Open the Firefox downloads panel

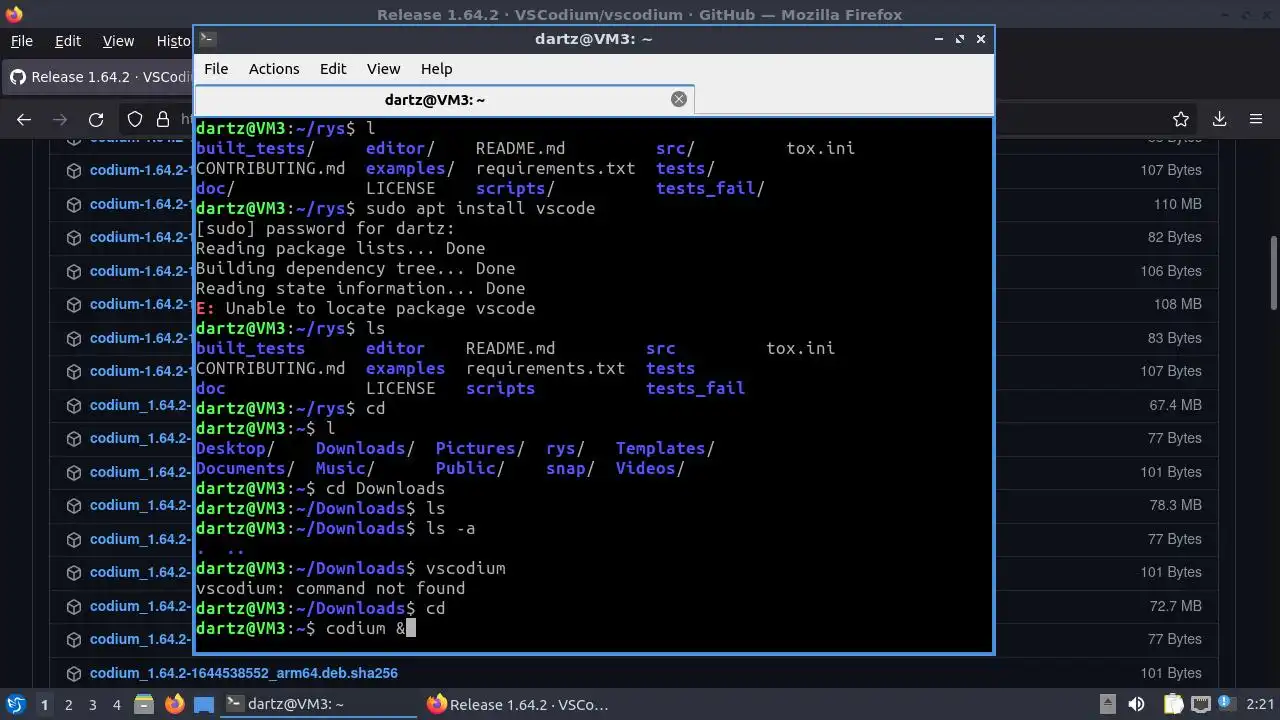coord(1219,119)
